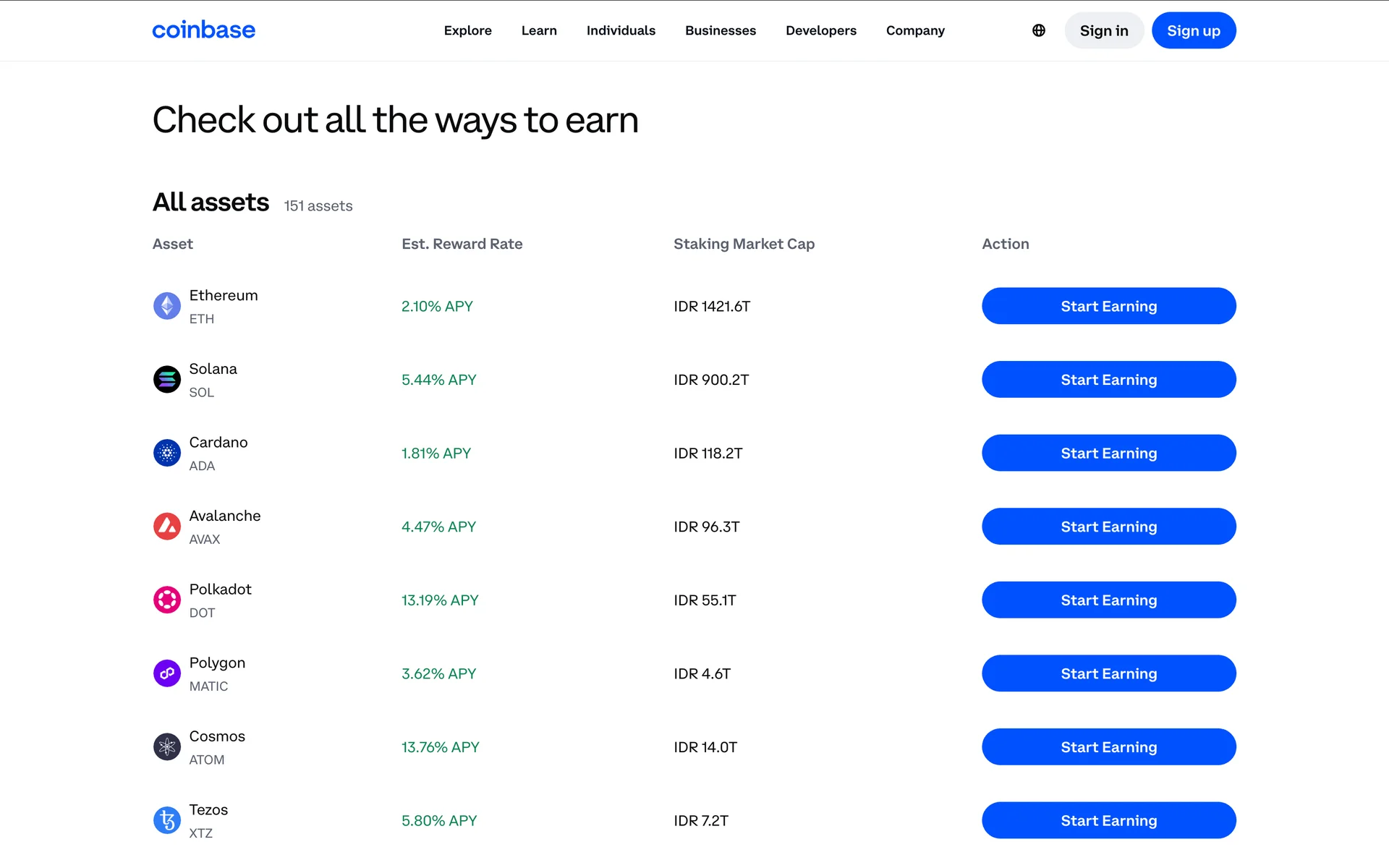Screen dimensions: 1389x868
Task: Expand the Developers navigation menu
Action: (x=821, y=30)
